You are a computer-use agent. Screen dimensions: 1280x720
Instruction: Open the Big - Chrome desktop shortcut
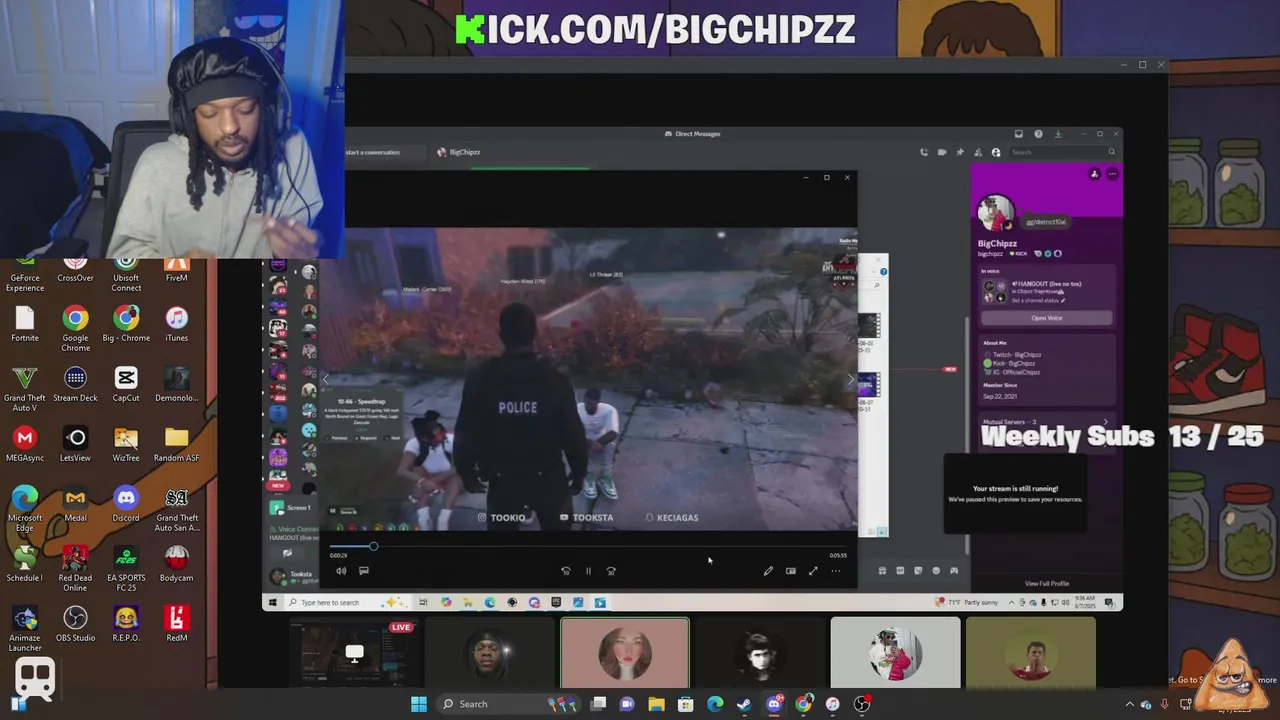point(126,324)
